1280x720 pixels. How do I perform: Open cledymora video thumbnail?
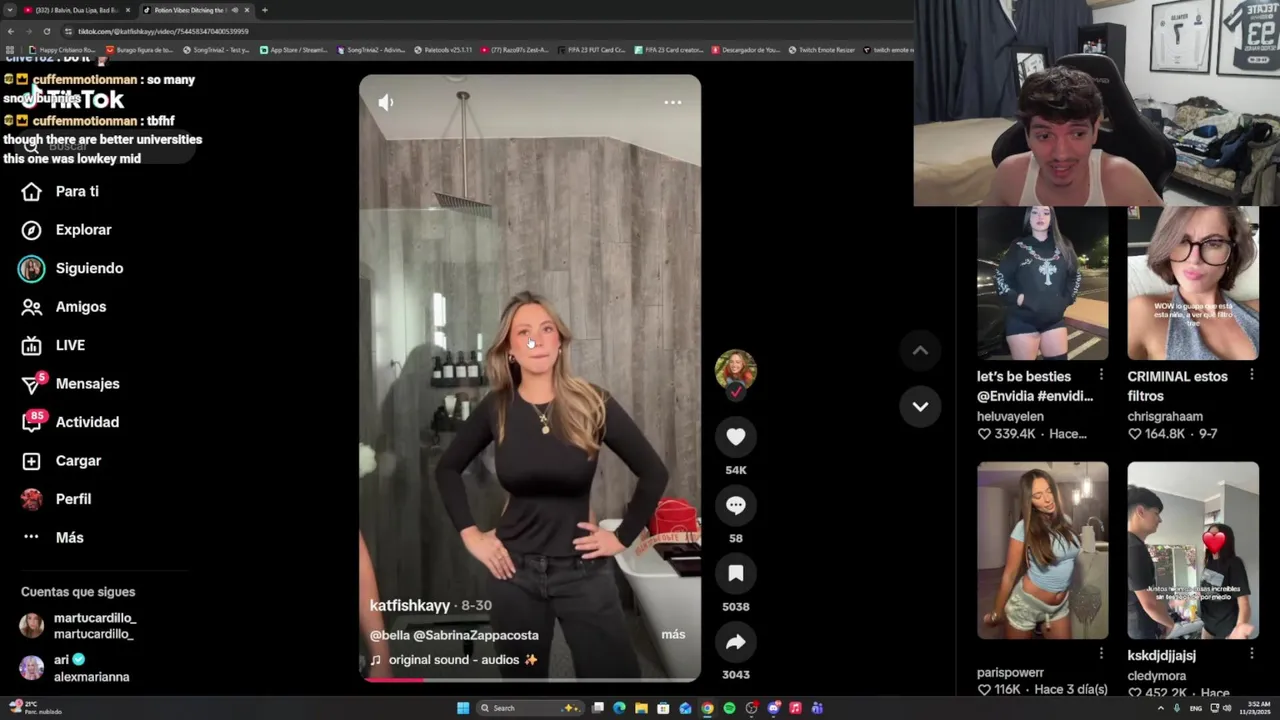click(x=1193, y=550)
